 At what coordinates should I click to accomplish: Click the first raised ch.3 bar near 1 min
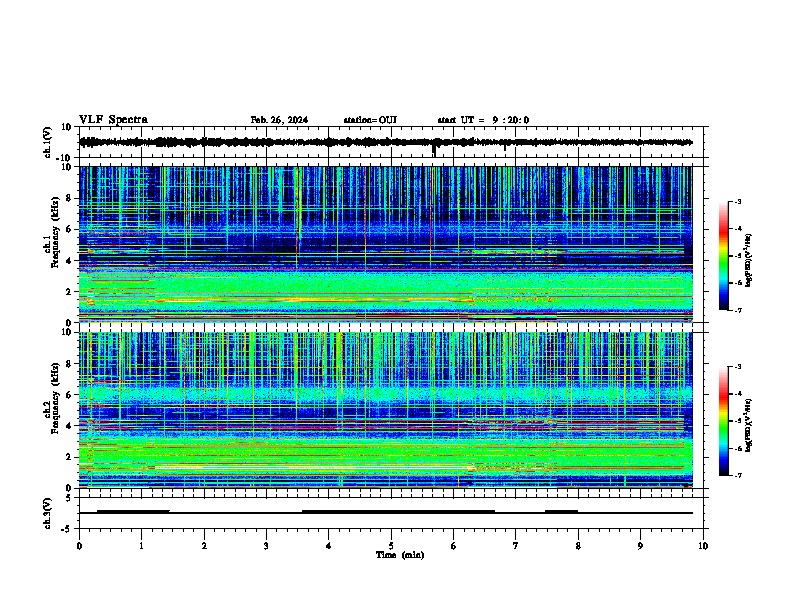(133, 511)
